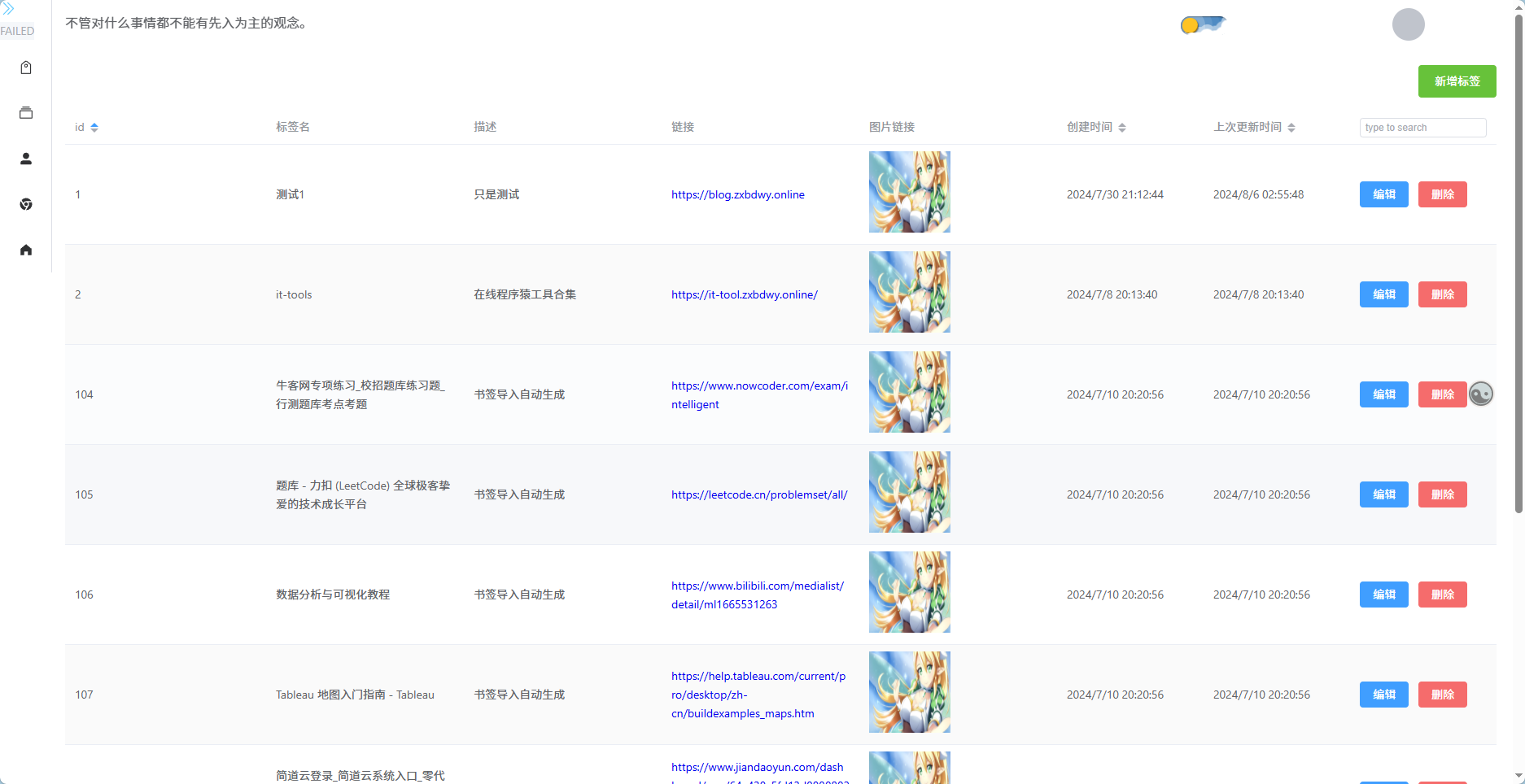Select the 题库 - 力扣 (LeetCode) tag name
1525x784 pixels.
363,494
